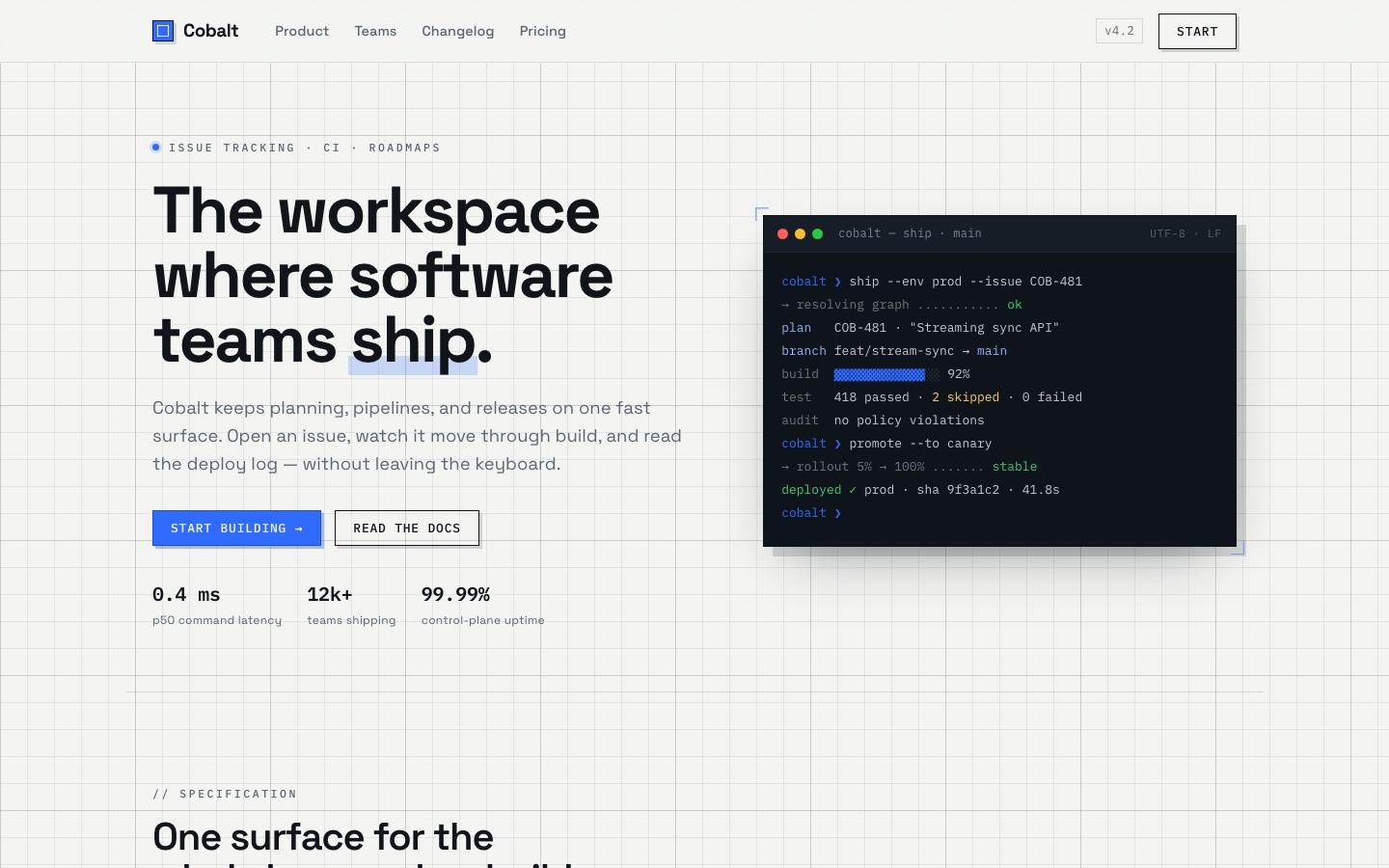The width and height of the screenshot is (1389, 868).
Task: Click the '12k+' teams shipping stat
Action: [x=330, y=594]
